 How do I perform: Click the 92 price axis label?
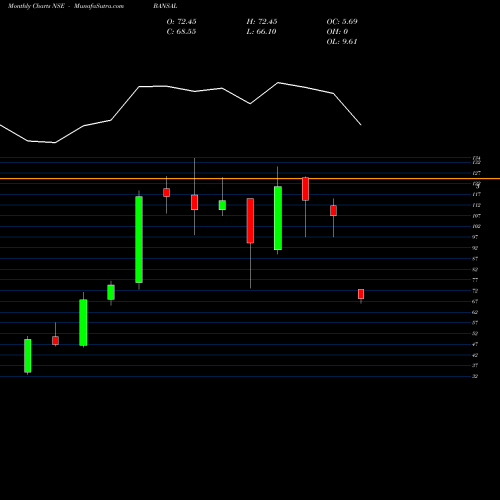(475, 248)
